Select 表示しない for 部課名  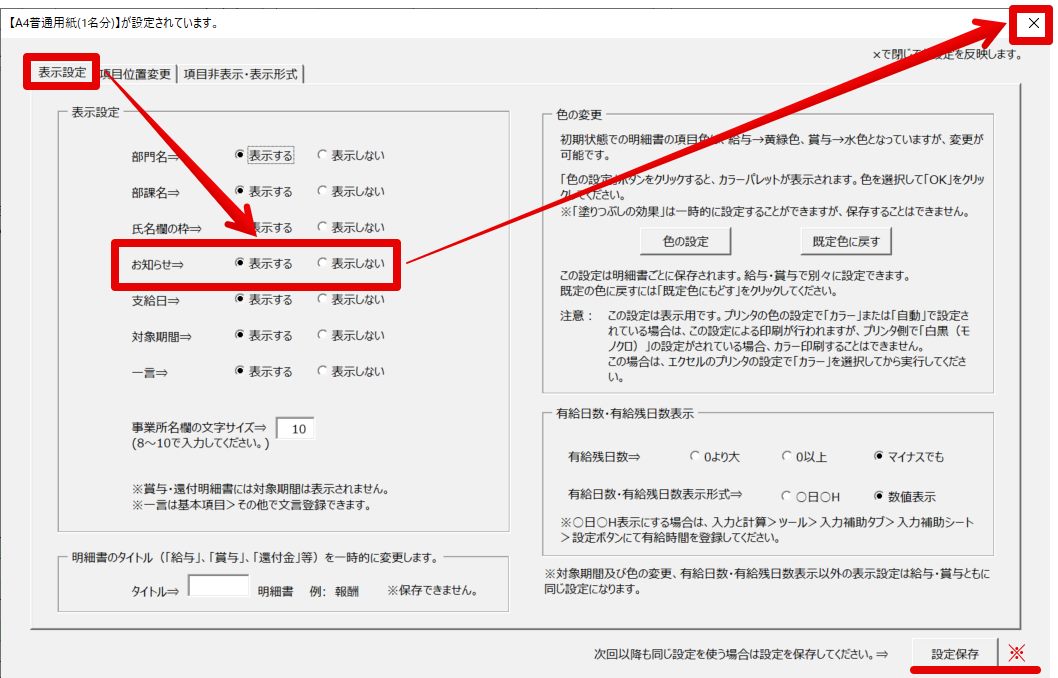tap(323, 191)
